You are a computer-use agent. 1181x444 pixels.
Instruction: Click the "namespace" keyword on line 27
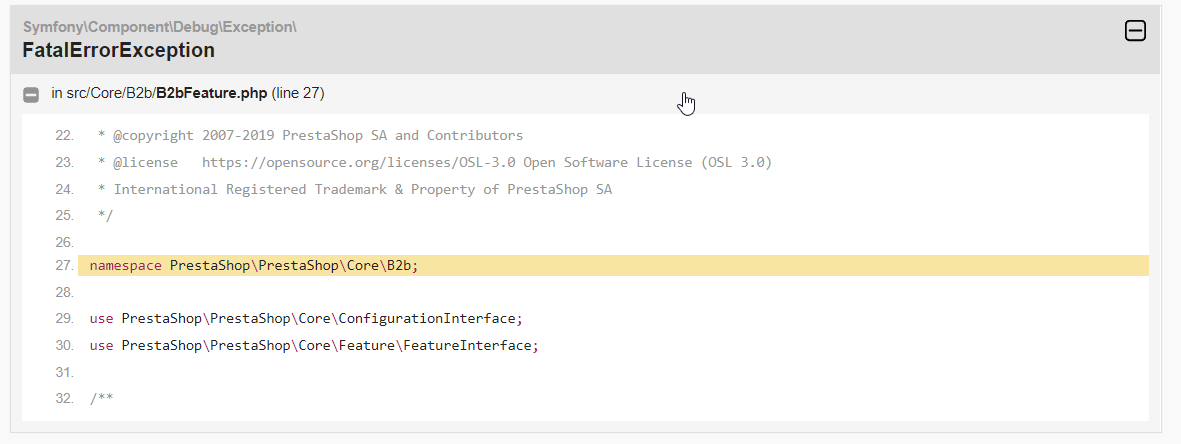(126, 266)
